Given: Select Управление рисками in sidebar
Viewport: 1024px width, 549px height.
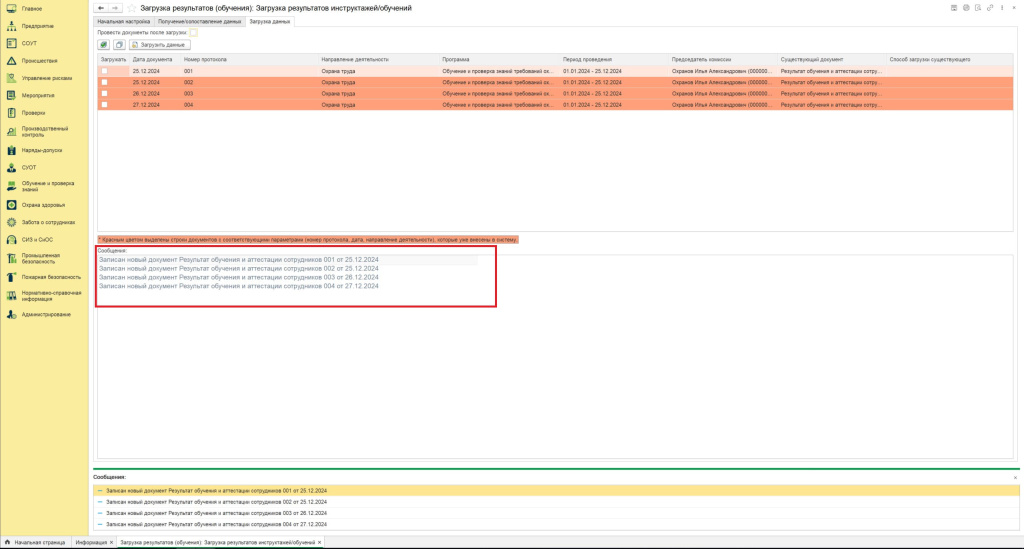Looking at the screenshot, I should coord(46,78).
